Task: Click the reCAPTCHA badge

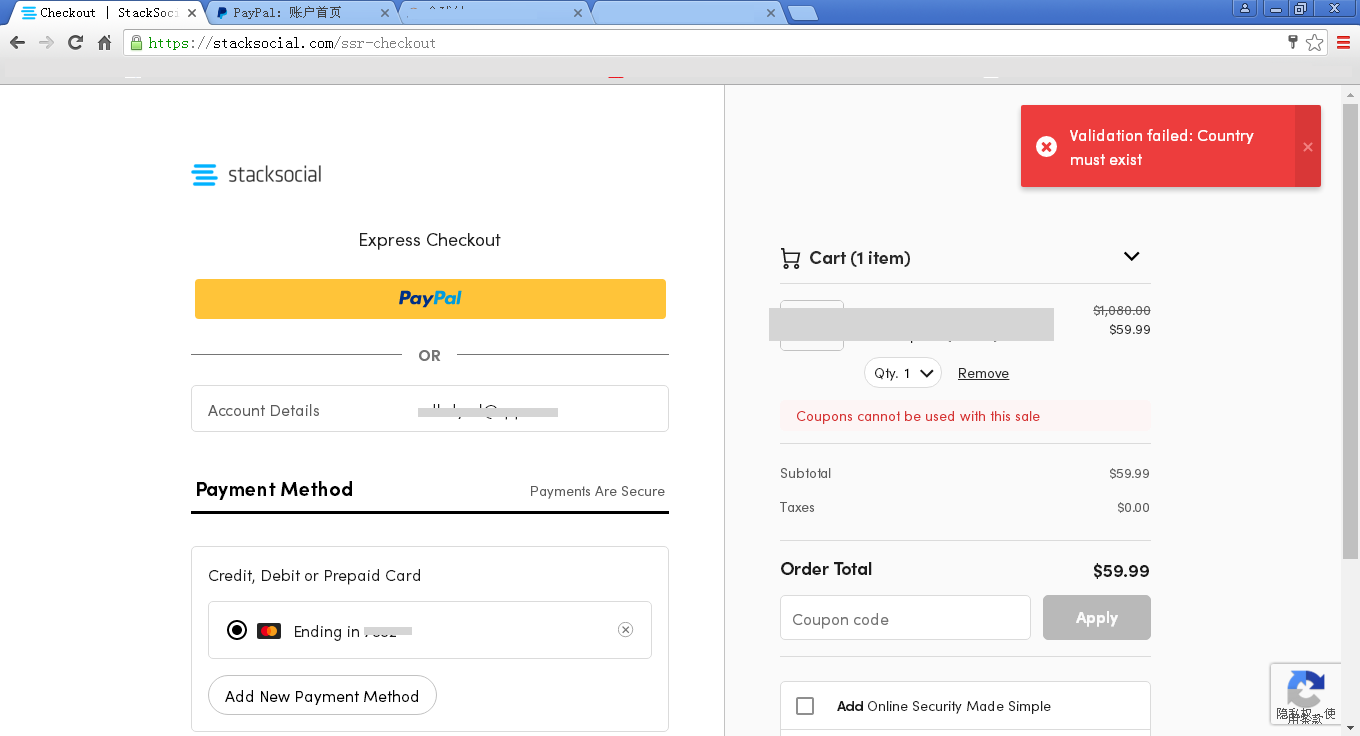Action: coord(1306,693)
